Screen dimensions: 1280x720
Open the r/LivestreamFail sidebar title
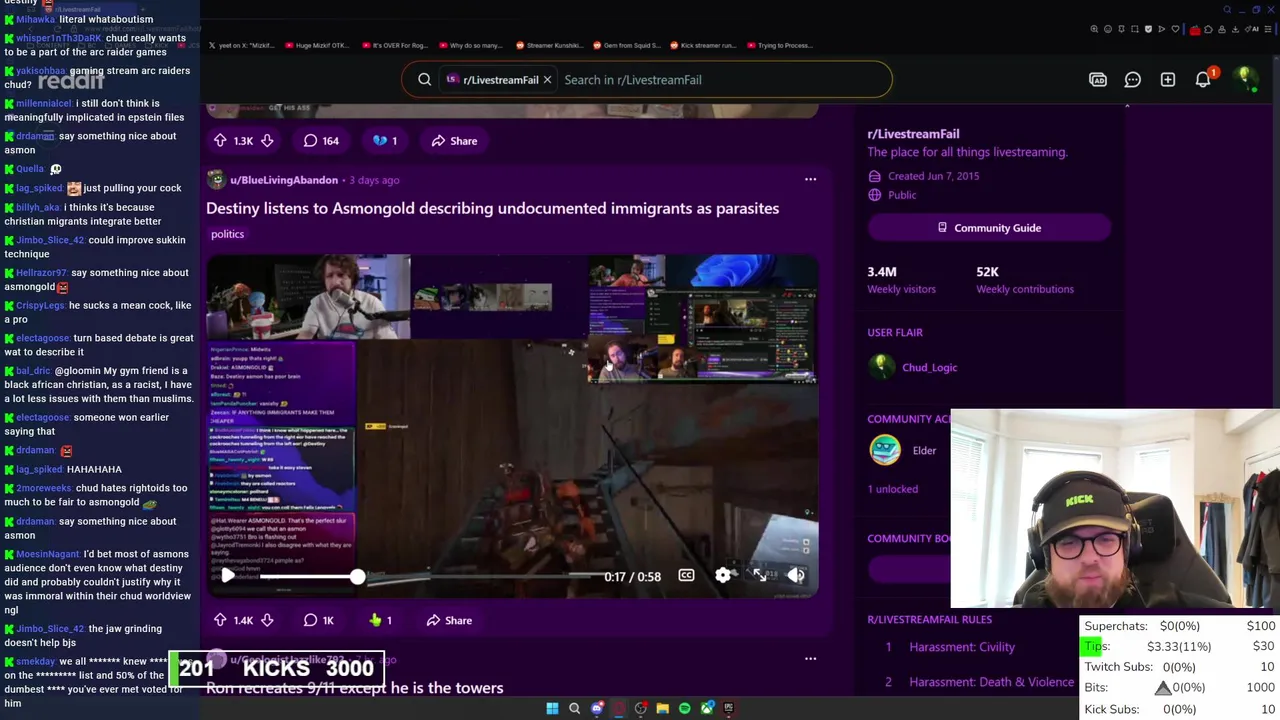pyautogui.click(x=913, y=134)
